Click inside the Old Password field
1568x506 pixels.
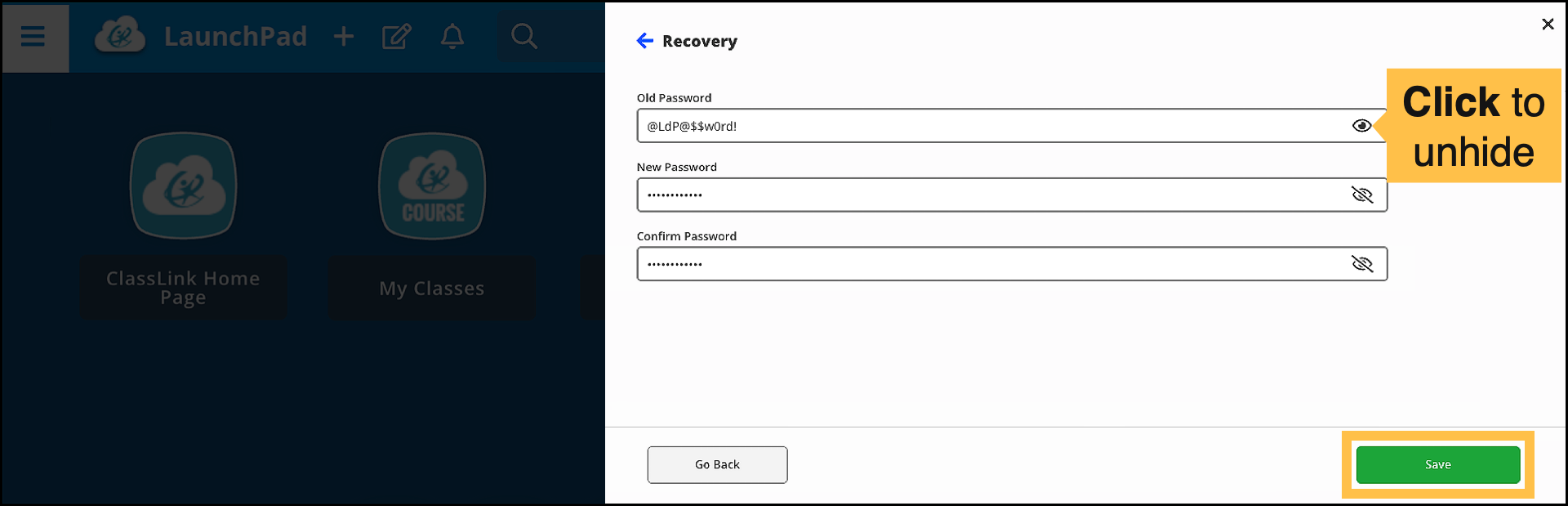980,126
